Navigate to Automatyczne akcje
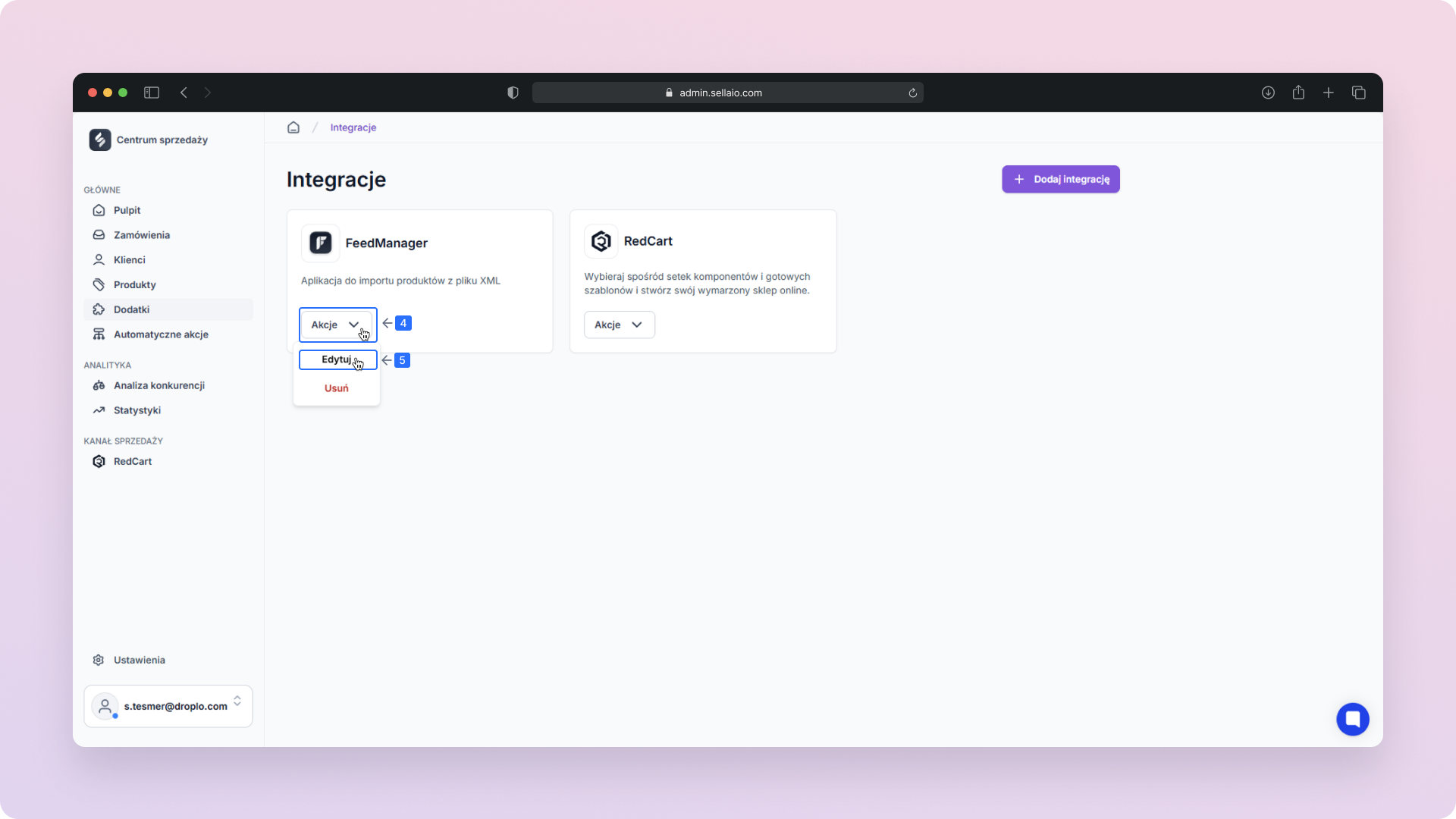Viewport: 1456px width, 819px height. pyautogui.click(x=168, y=334)
